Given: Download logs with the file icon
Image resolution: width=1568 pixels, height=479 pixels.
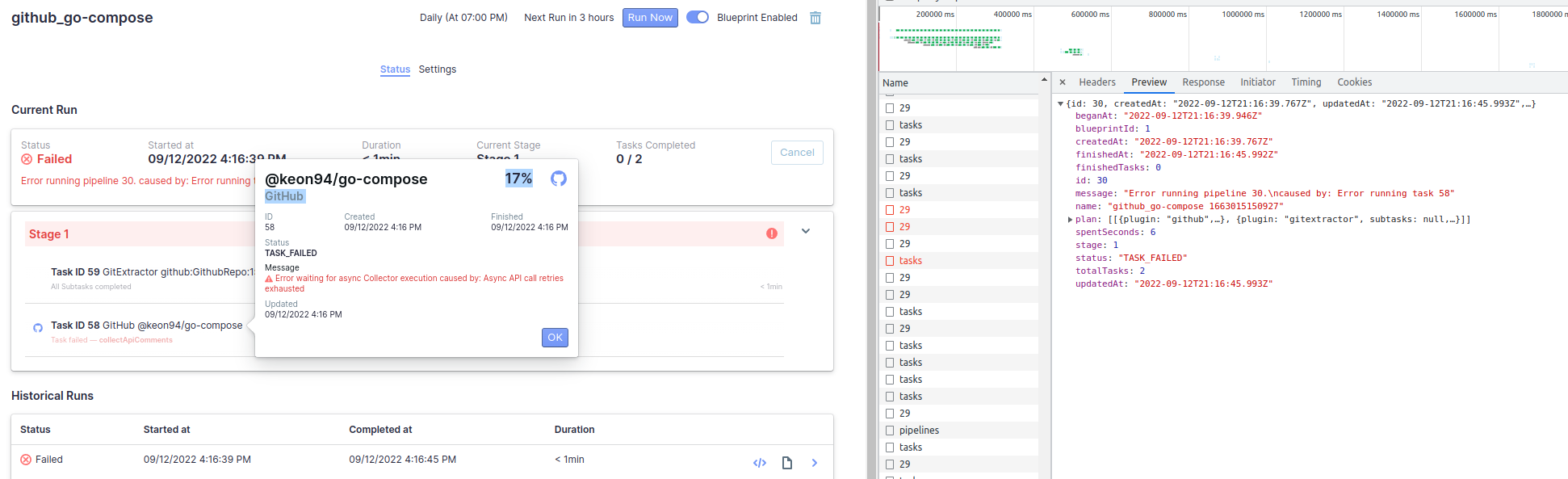Looking at the screenshot, I should pos(787,463).
